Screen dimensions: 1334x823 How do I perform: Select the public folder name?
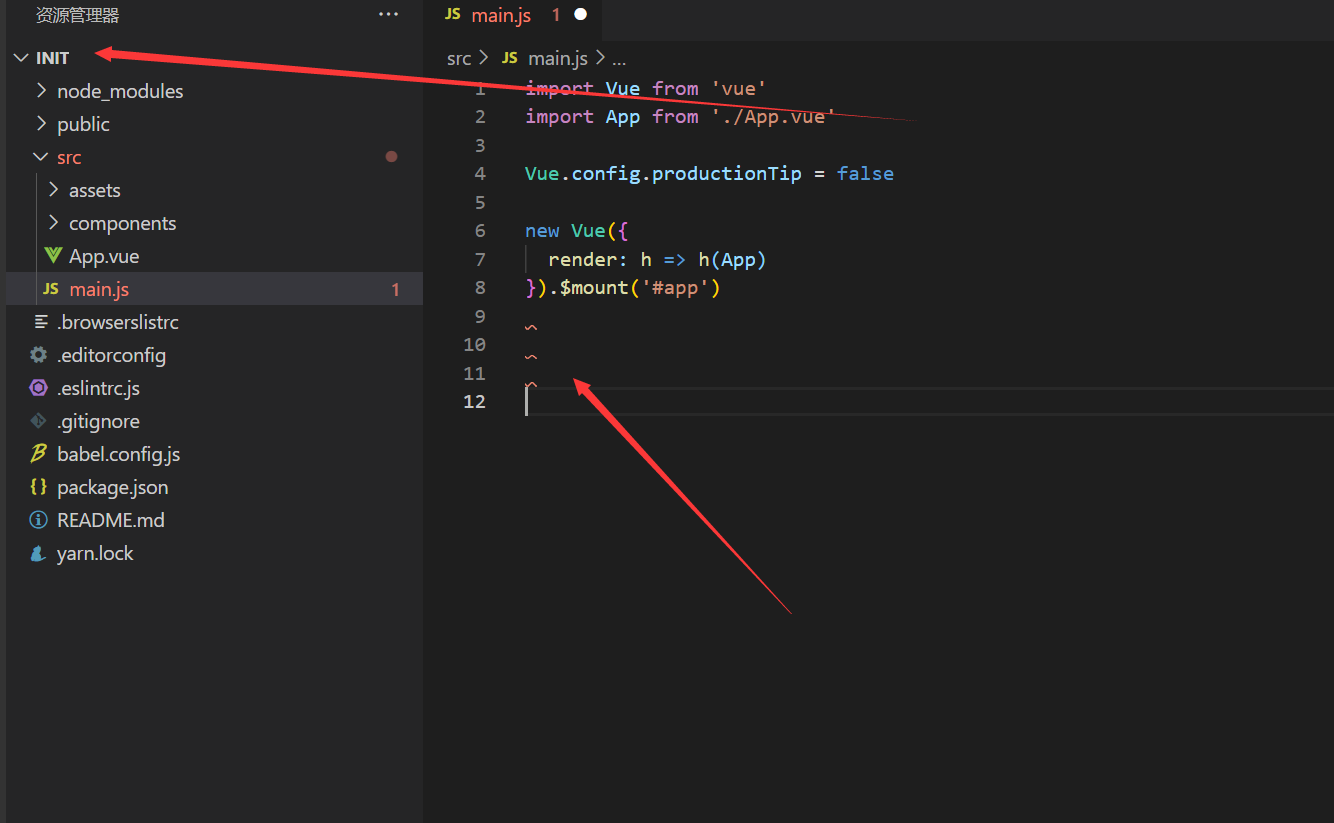(x=83, y=124)
